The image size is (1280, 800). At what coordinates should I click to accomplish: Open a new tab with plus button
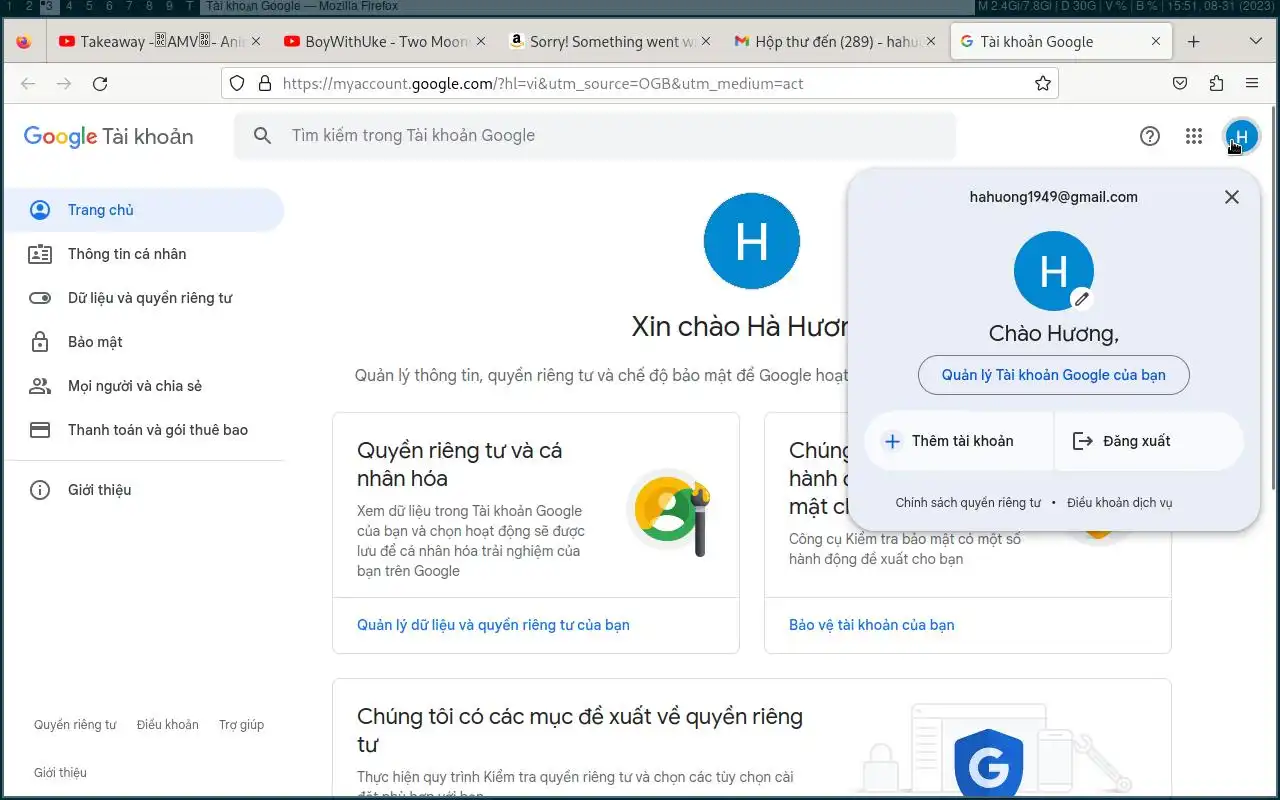coord(1193,42)
